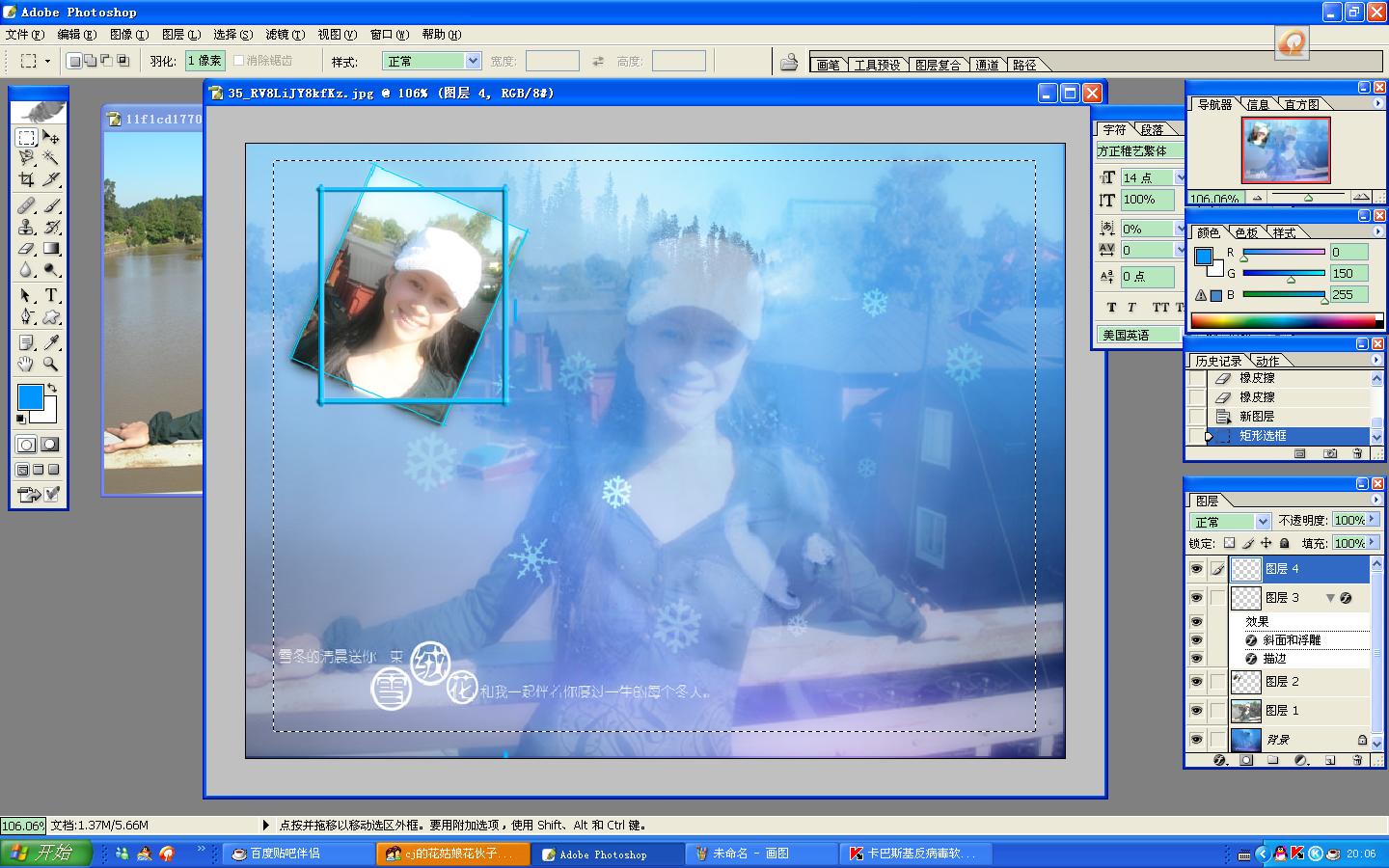Select the Rectangular Marquee tool in toolbox
The image size is (1389, 868).
coord(27,138)
